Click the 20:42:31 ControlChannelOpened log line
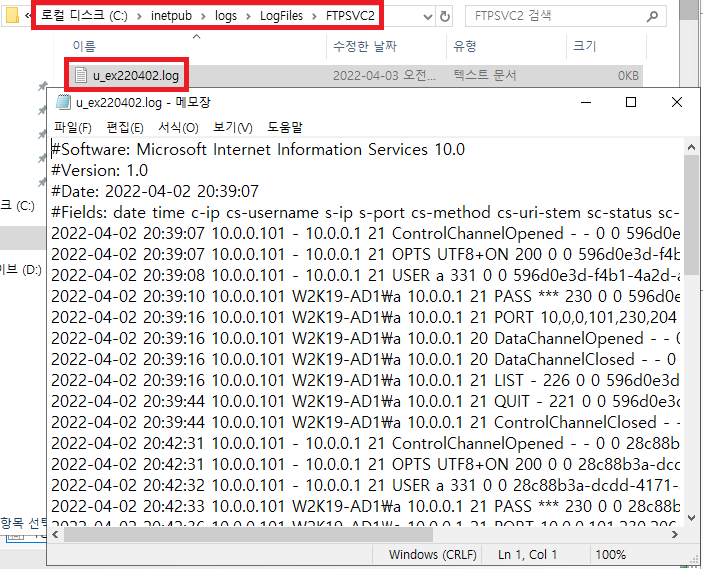703x569 pixels. [x=365, y=443]
